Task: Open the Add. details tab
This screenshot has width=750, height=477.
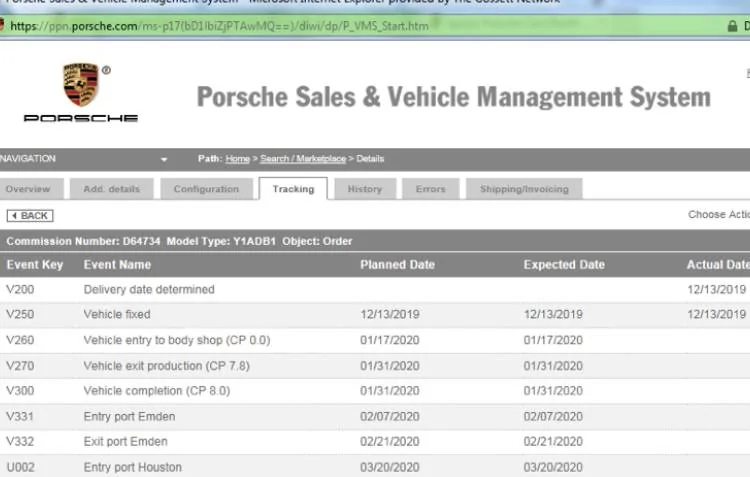Action: [111, 189]
